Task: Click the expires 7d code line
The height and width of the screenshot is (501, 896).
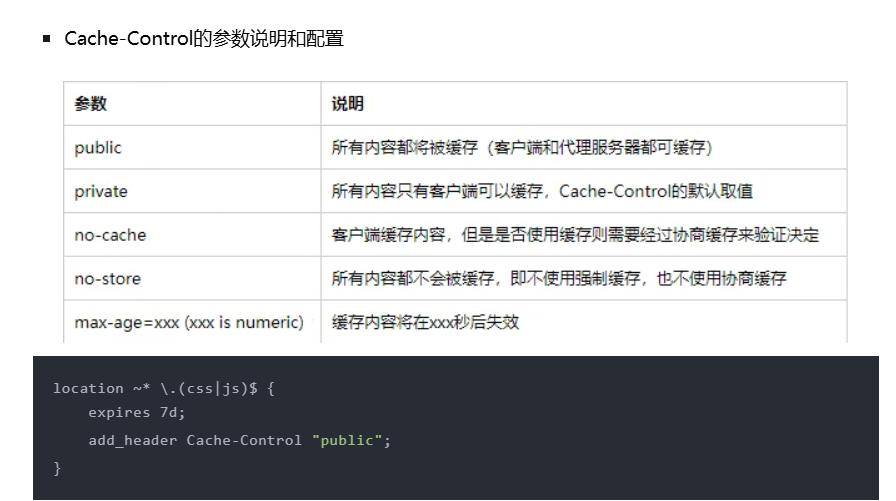Action: (x=137, y=412)
